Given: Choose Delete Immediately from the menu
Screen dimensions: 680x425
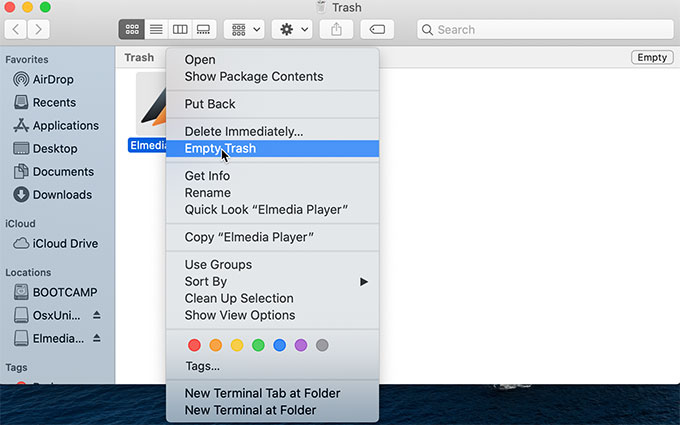Looking at the screenshot, I should (243, 132).
